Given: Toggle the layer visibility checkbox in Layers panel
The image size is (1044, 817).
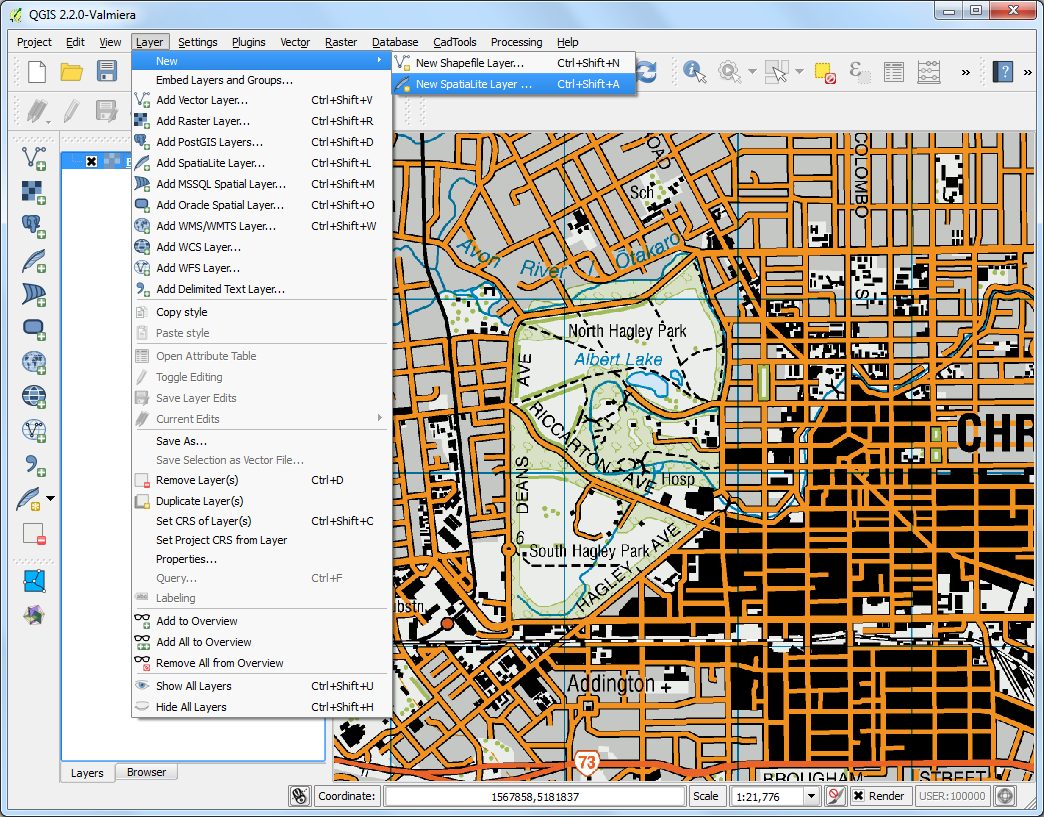Looking at the screenshot, I should tap(91, 161).
